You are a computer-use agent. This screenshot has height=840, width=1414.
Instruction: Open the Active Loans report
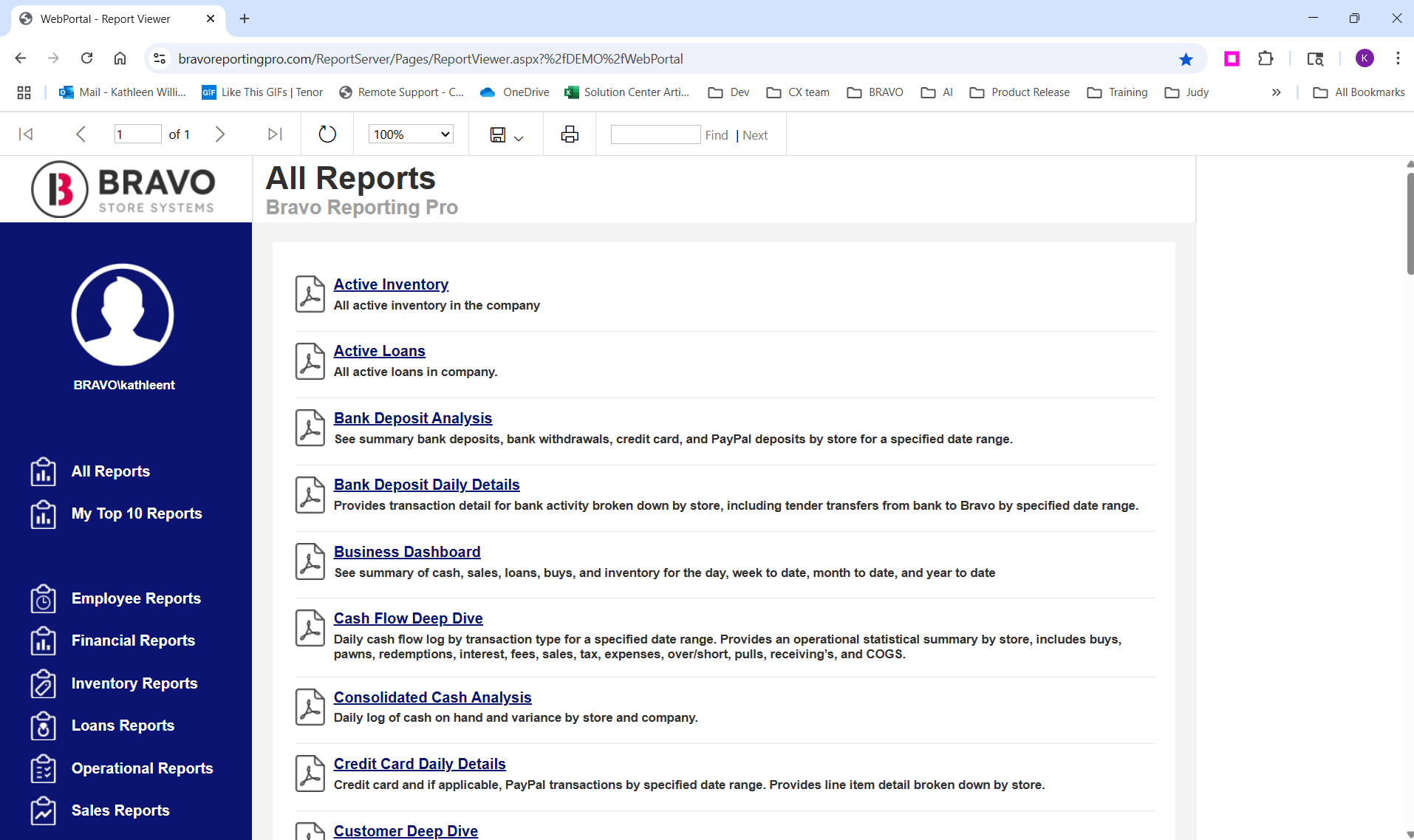380,351
